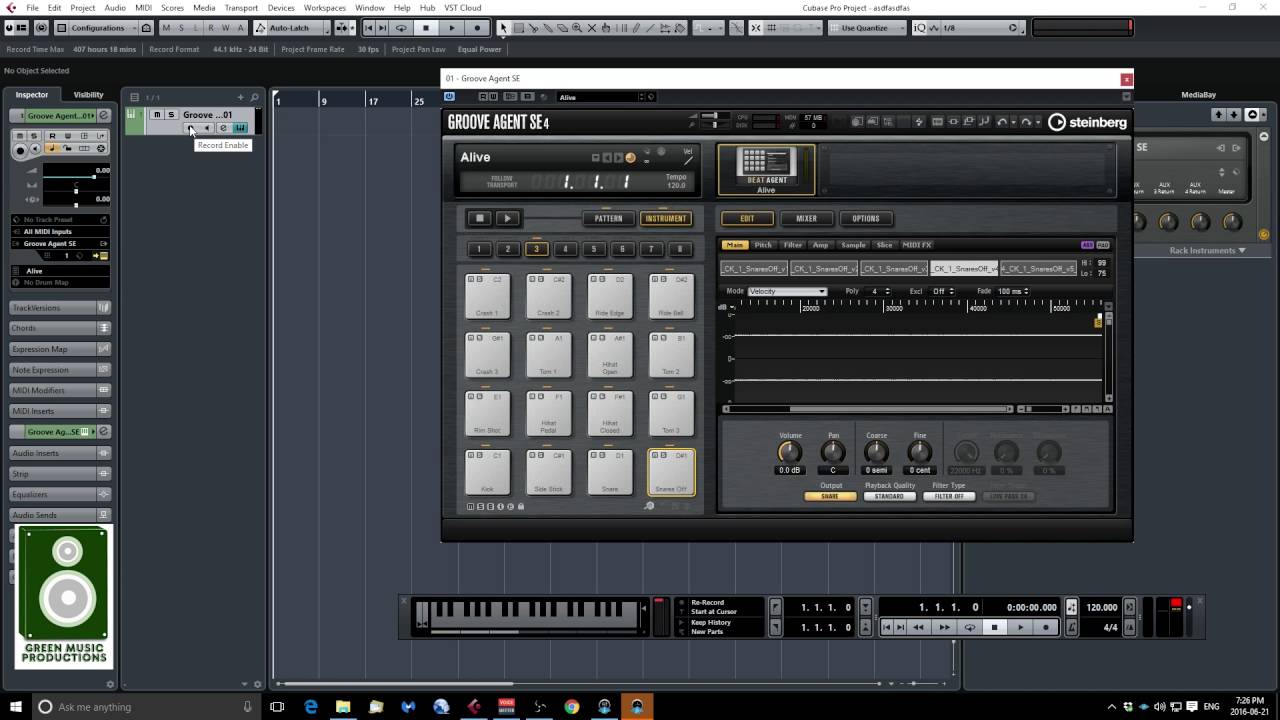Open the MIDI menu

pos(143,8)
